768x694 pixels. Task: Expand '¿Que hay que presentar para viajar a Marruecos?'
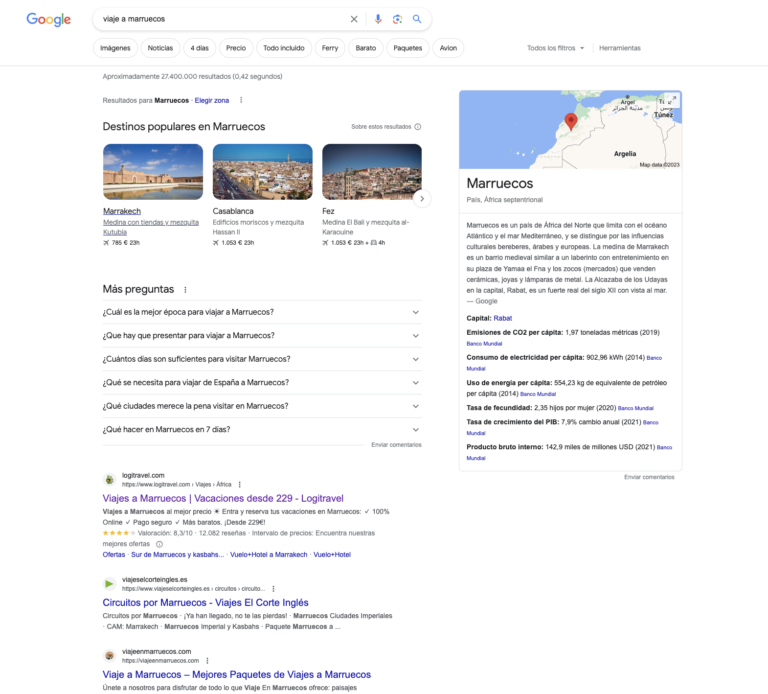coord(262,335)
